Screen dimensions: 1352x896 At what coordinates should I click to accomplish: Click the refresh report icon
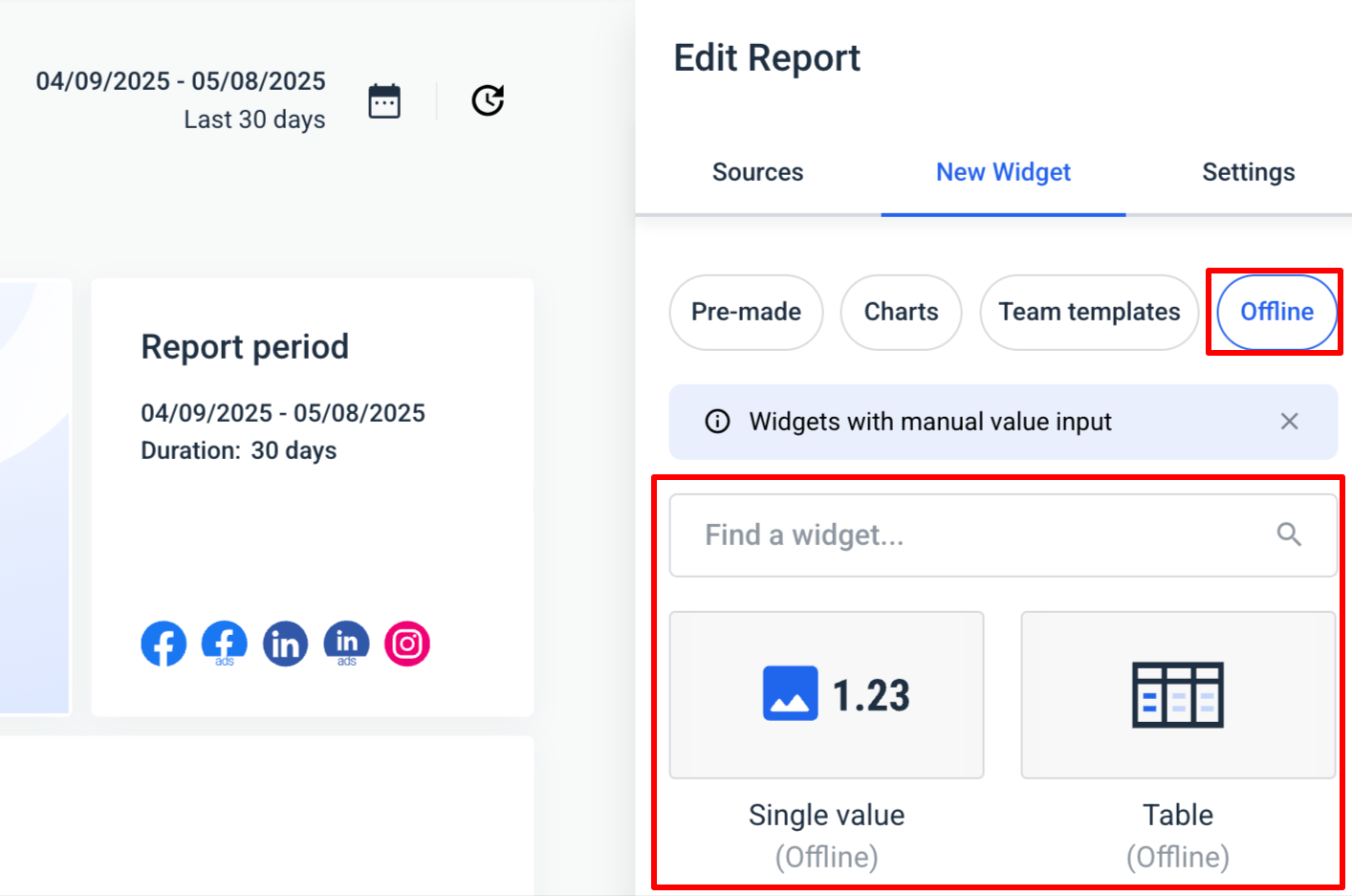(x=488, y=99)
